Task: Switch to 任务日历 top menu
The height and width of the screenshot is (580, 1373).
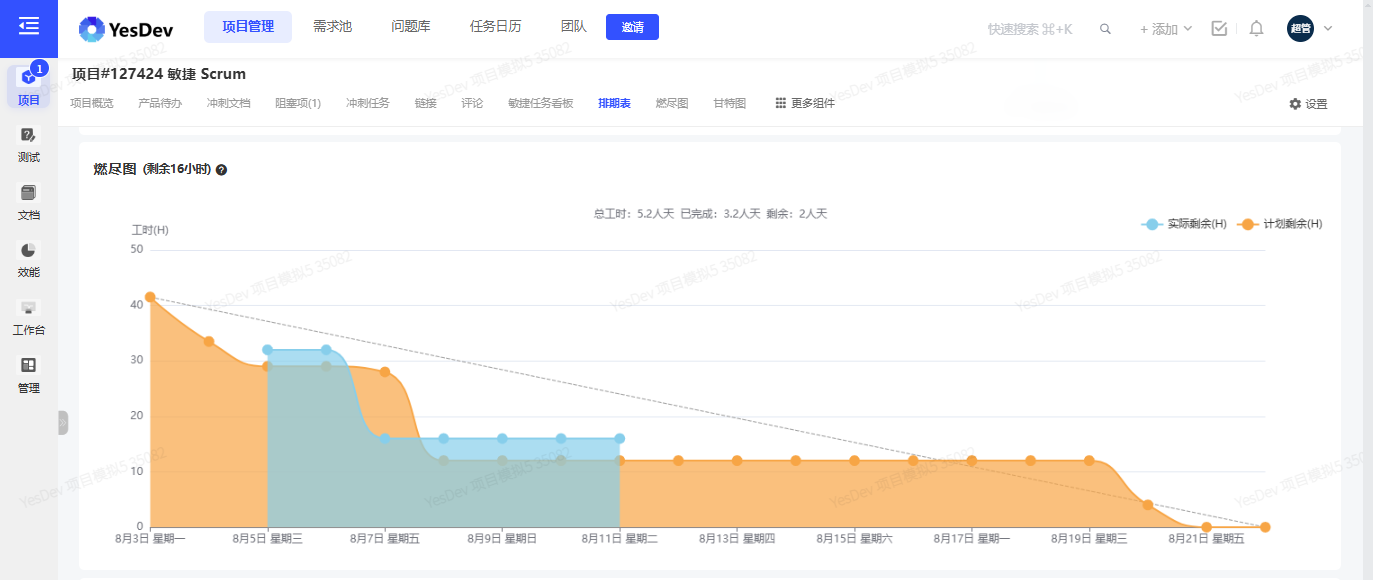Action: pyautogui.click(x=496, y=27)
